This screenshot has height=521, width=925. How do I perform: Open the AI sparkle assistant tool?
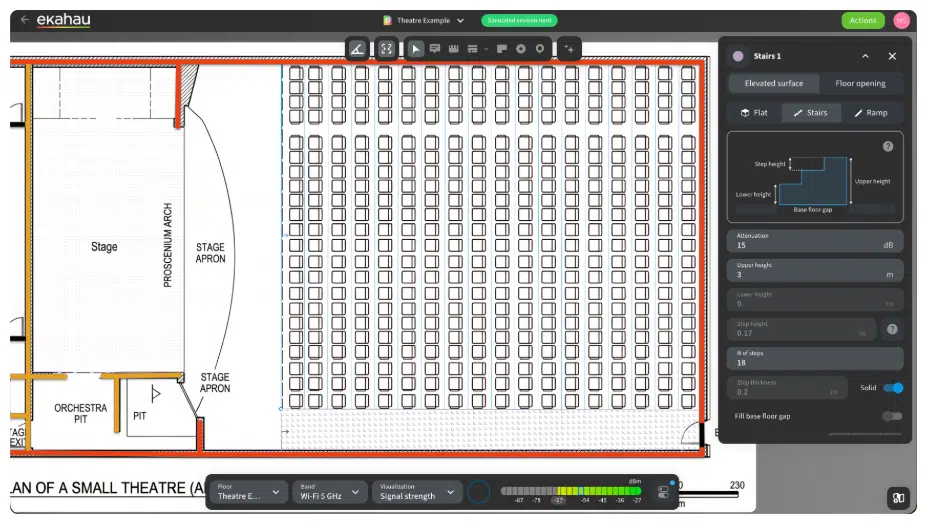569,49
